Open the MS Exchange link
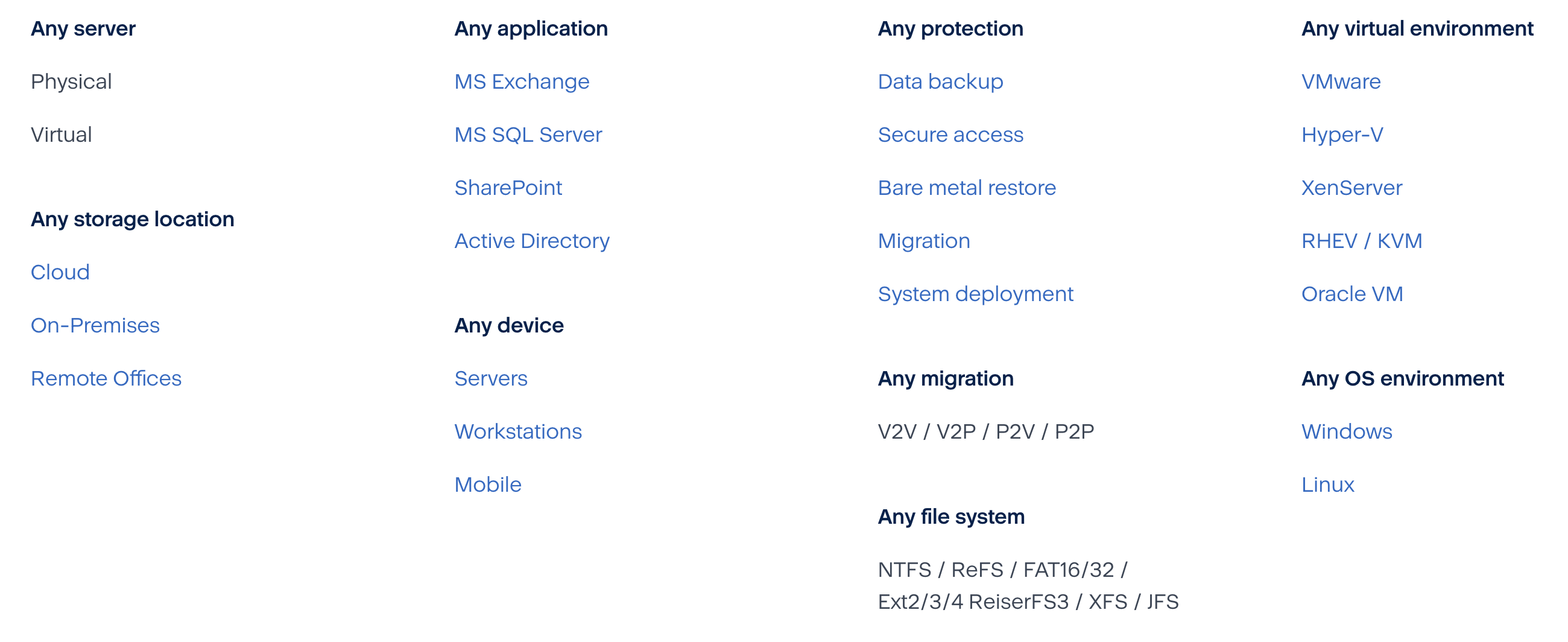This screenshot has width=1568, height=642. point(522,81)
